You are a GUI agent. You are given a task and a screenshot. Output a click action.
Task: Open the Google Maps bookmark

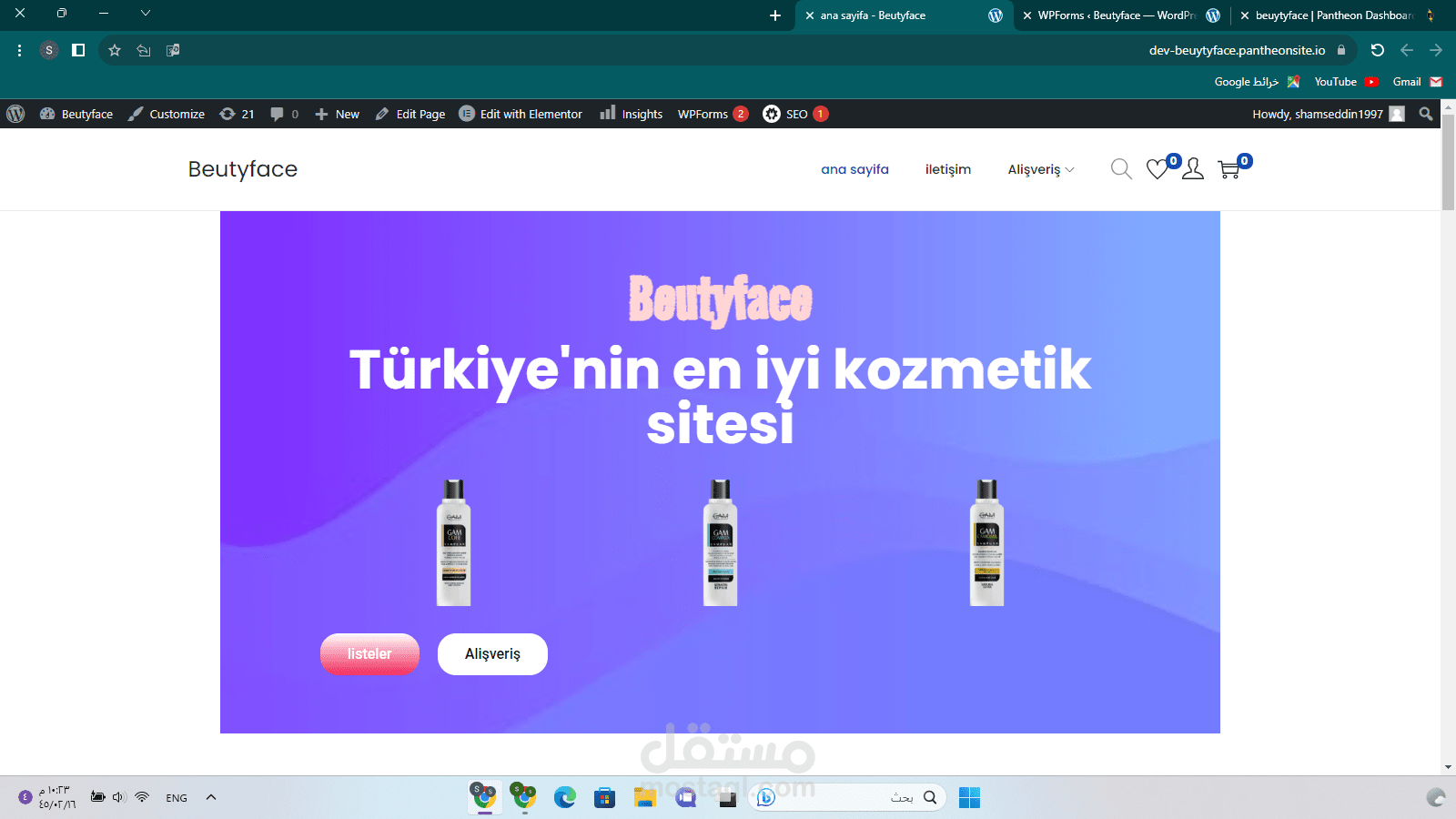pos(1258,82)
